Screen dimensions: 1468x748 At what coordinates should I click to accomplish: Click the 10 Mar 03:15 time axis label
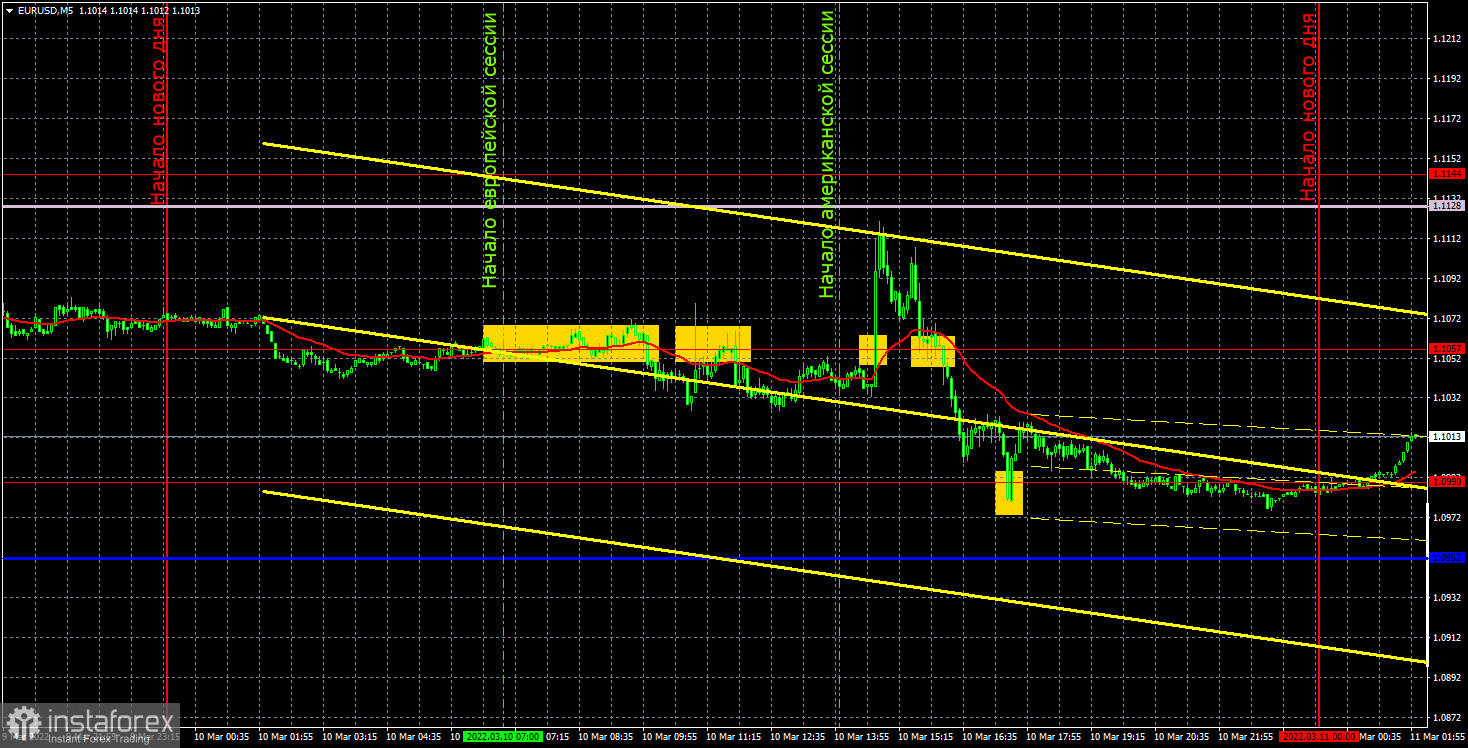point(350,736)
